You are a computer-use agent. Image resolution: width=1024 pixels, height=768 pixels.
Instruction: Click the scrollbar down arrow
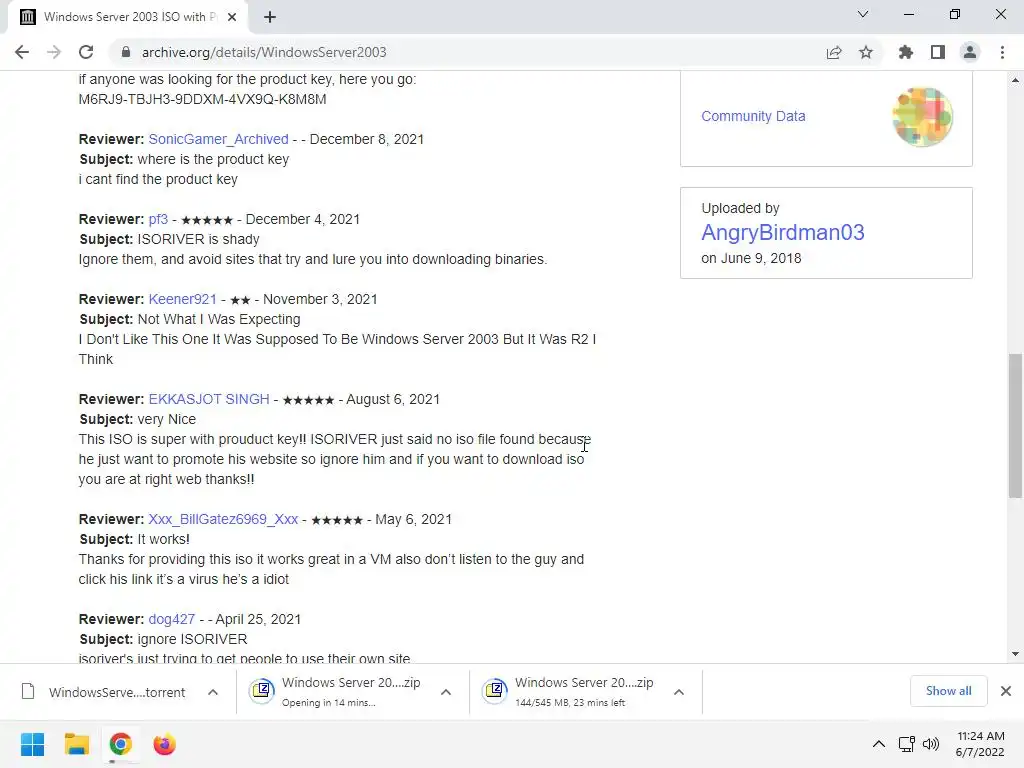1015,654
